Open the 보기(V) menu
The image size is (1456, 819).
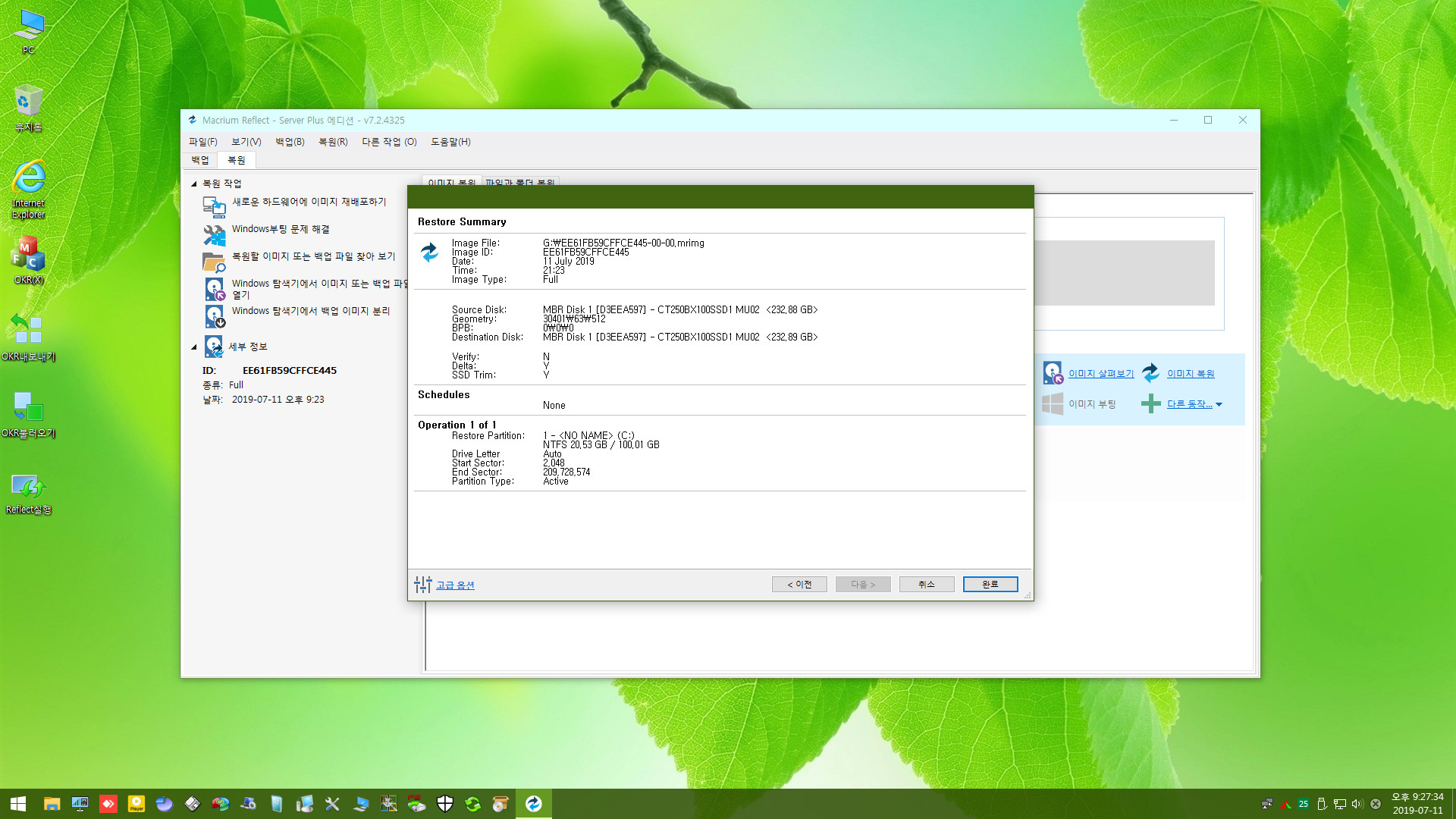click(246, 142)
